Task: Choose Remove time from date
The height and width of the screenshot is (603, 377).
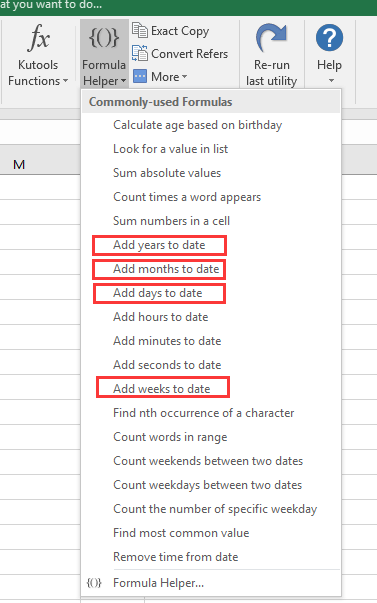Action: [x=175, y=557]
